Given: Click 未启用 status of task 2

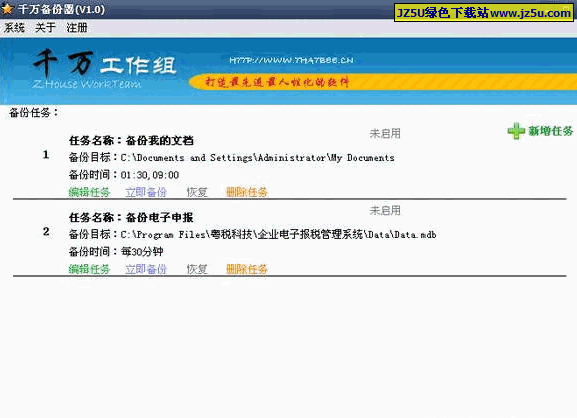Looking at the screenshot, I should click(385, 210).
